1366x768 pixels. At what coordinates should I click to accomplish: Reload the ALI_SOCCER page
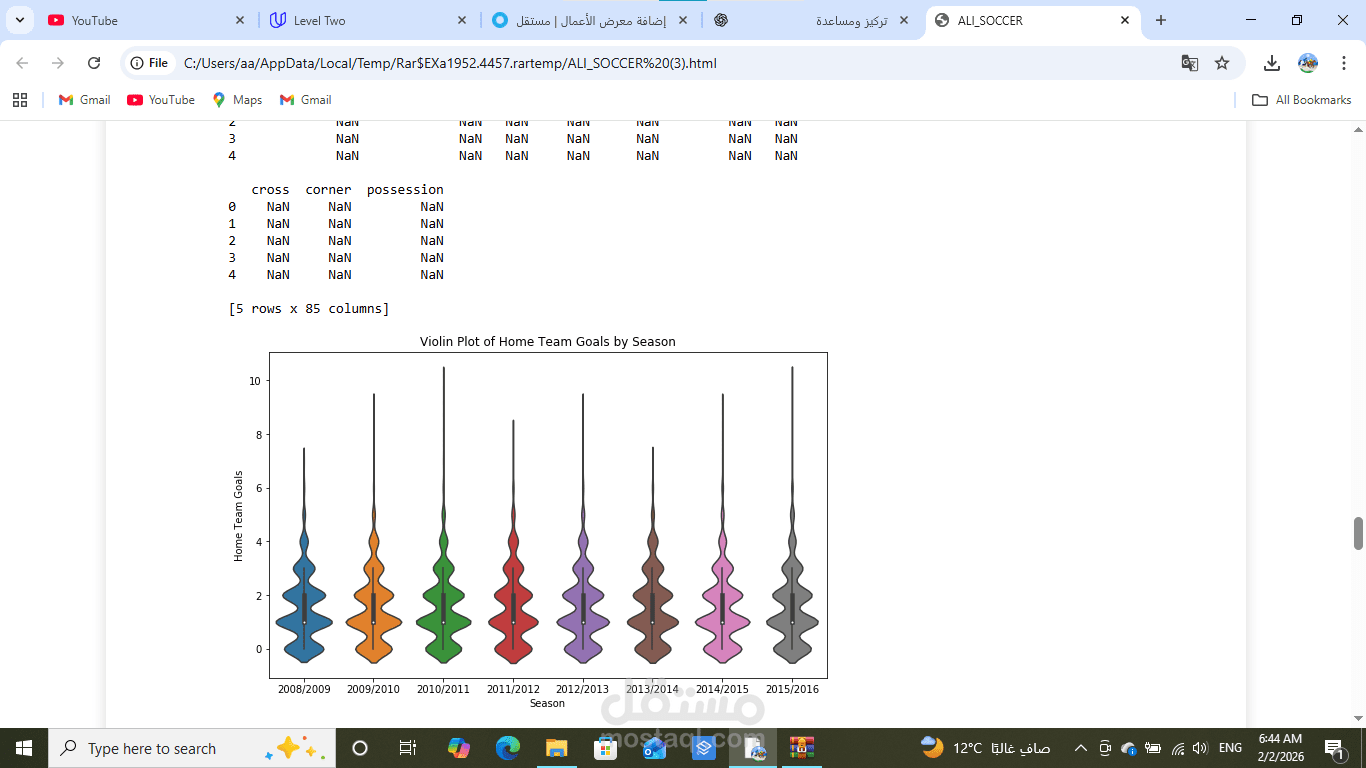(x=93, y=62)
